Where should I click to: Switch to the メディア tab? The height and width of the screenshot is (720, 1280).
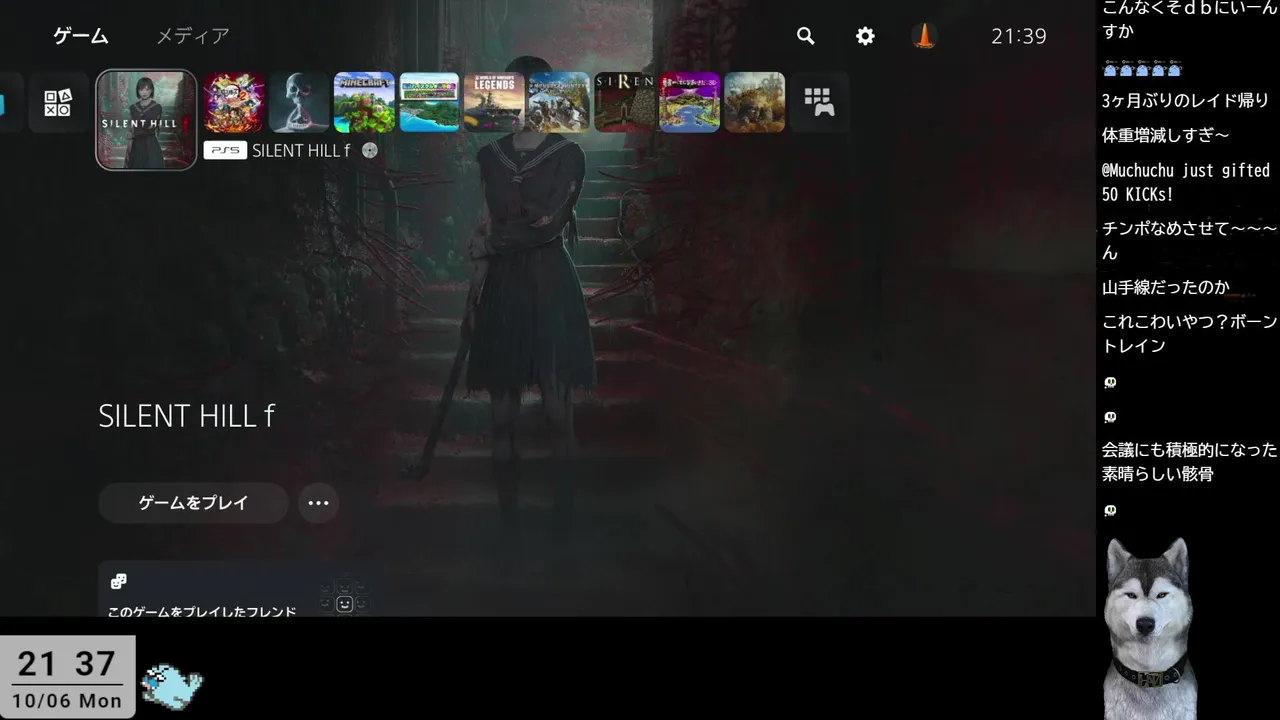(193, 36)
